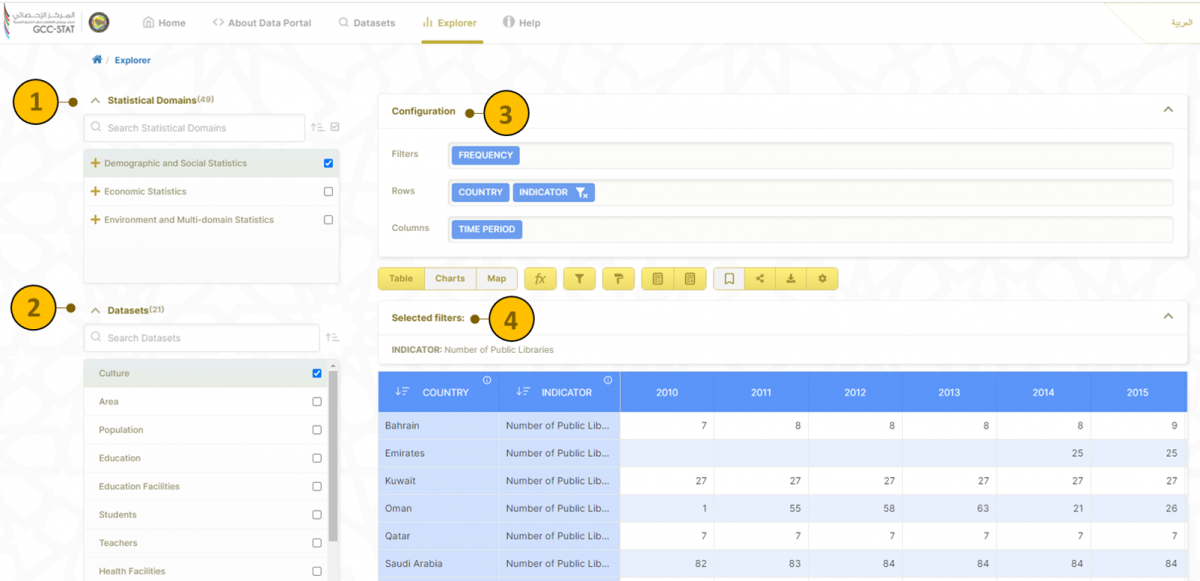This screenshot has width=1200, height=581.
Task: Clear filter on INDICATOR row chip
Action: (582, 192)
